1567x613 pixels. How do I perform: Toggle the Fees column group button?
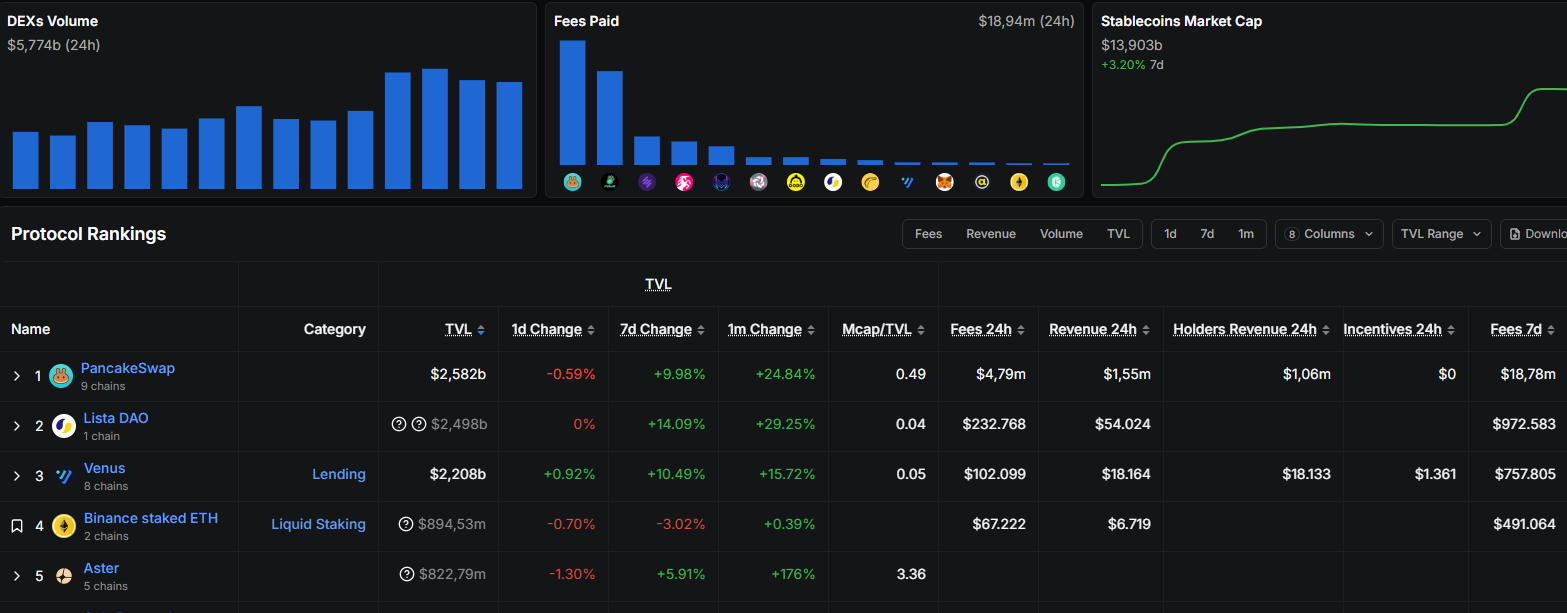[928, 234]
